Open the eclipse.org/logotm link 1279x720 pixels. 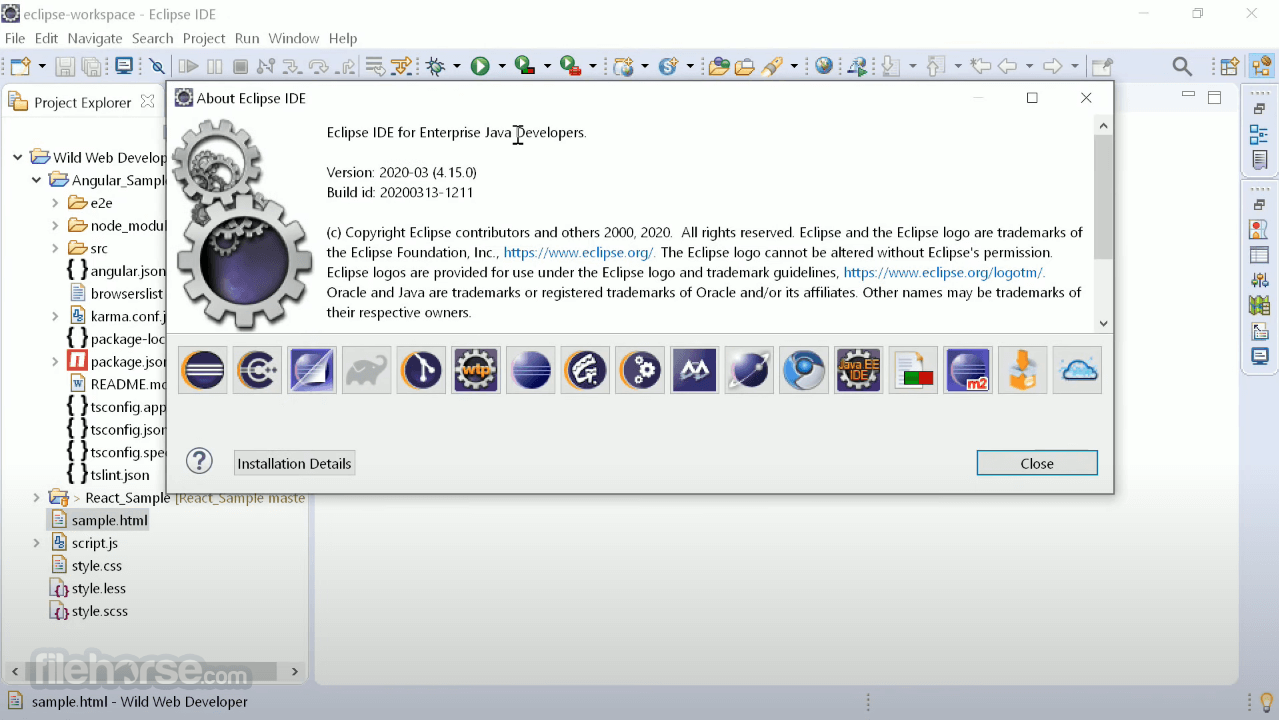point(945,272)
